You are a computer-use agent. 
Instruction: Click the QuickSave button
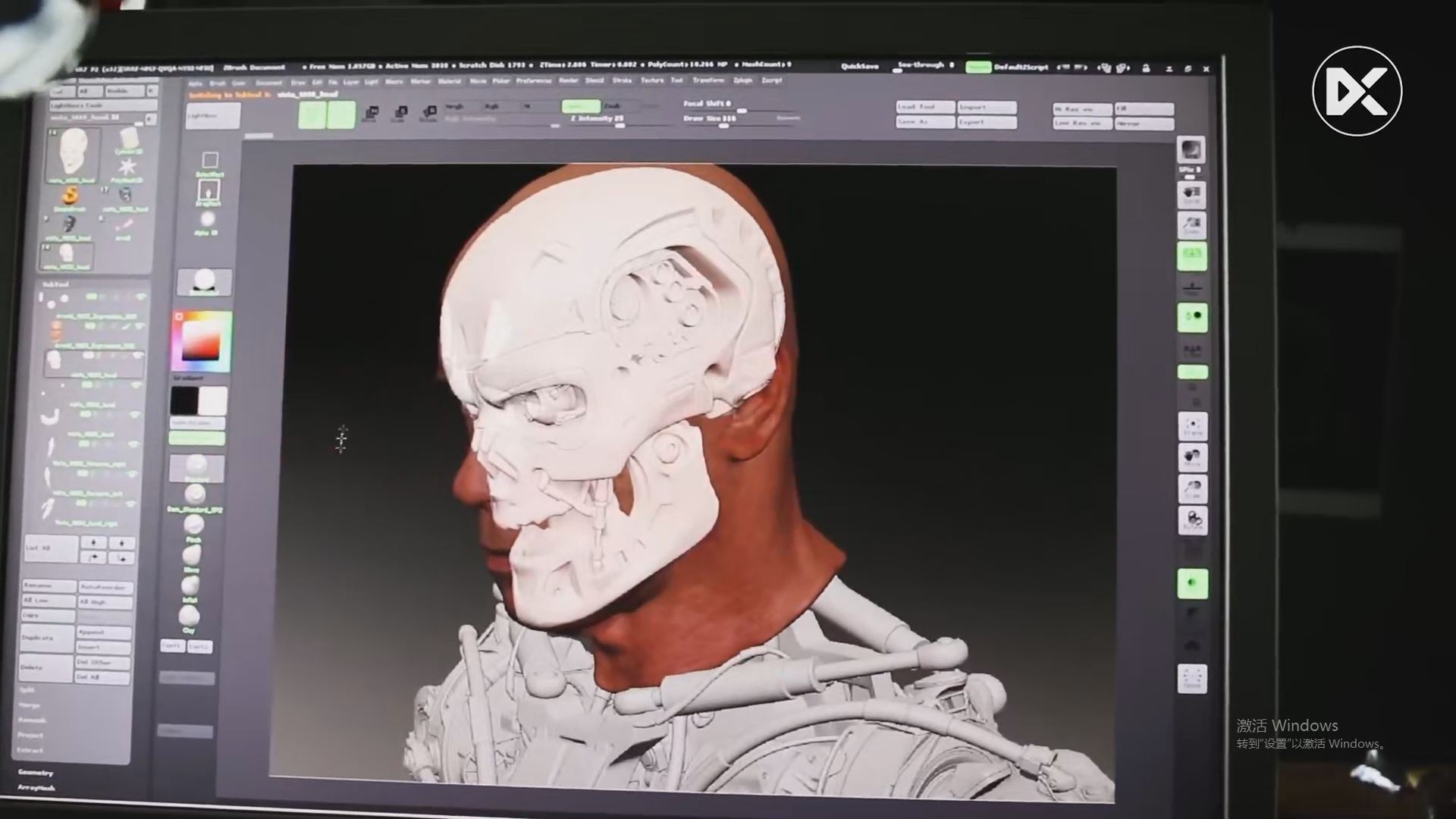click(860, 67)
